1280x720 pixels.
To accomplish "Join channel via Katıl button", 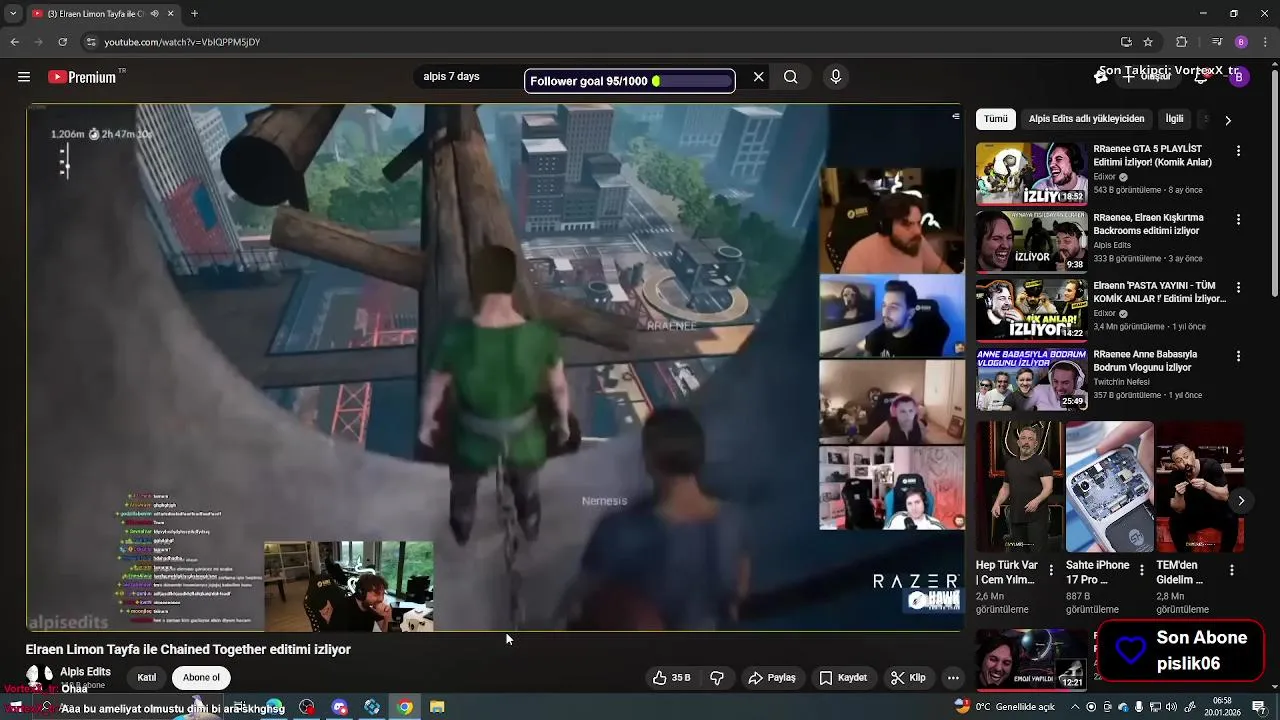I will coord(147,678).
